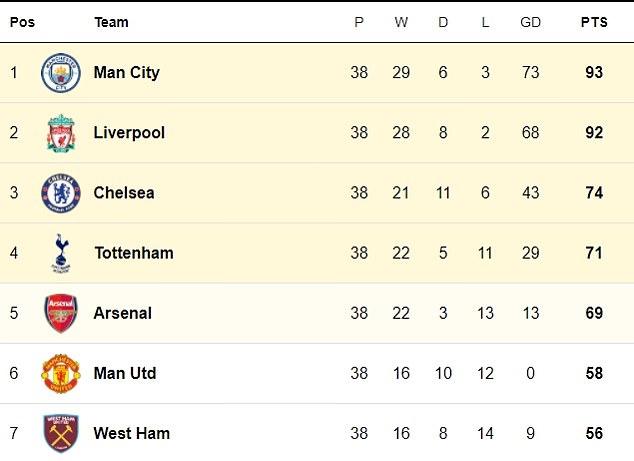
Task: Sort table by PTS column header
Action: 594,22
